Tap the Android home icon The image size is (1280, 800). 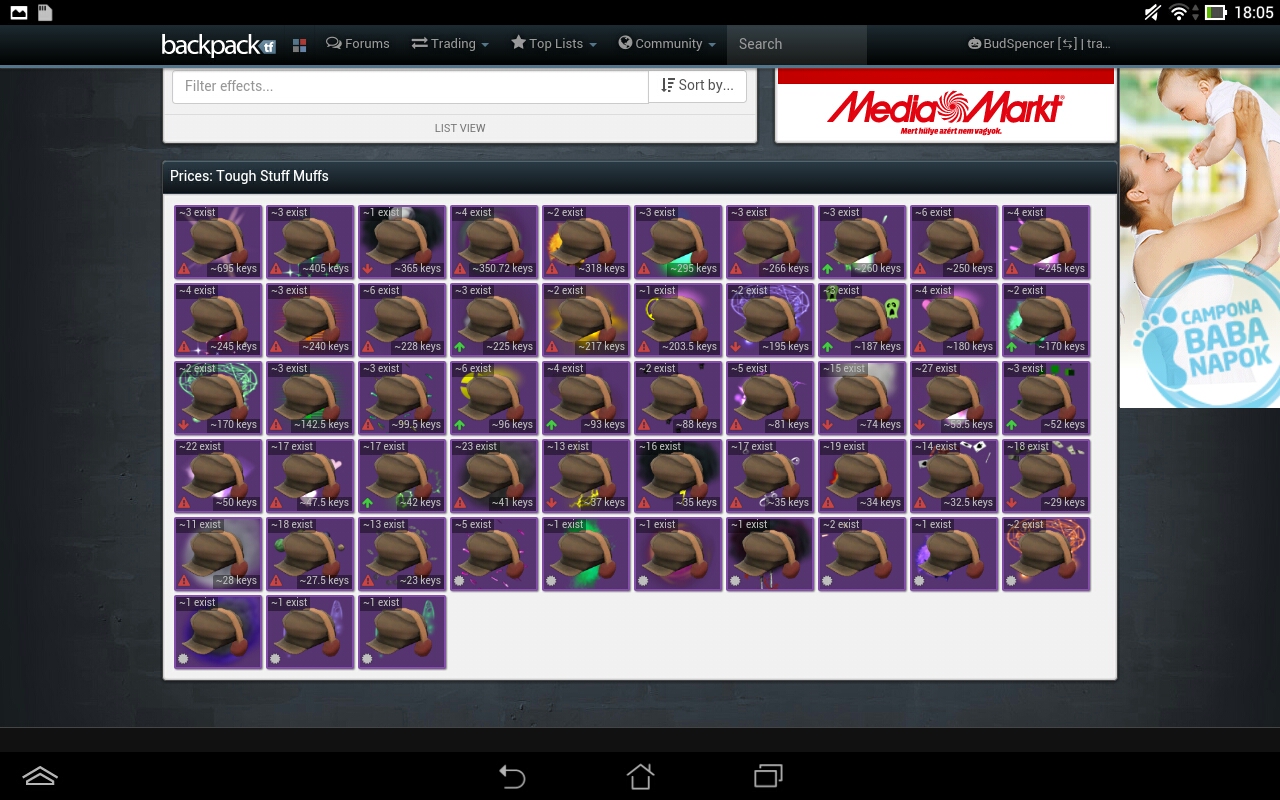click(x=640, y=776)
